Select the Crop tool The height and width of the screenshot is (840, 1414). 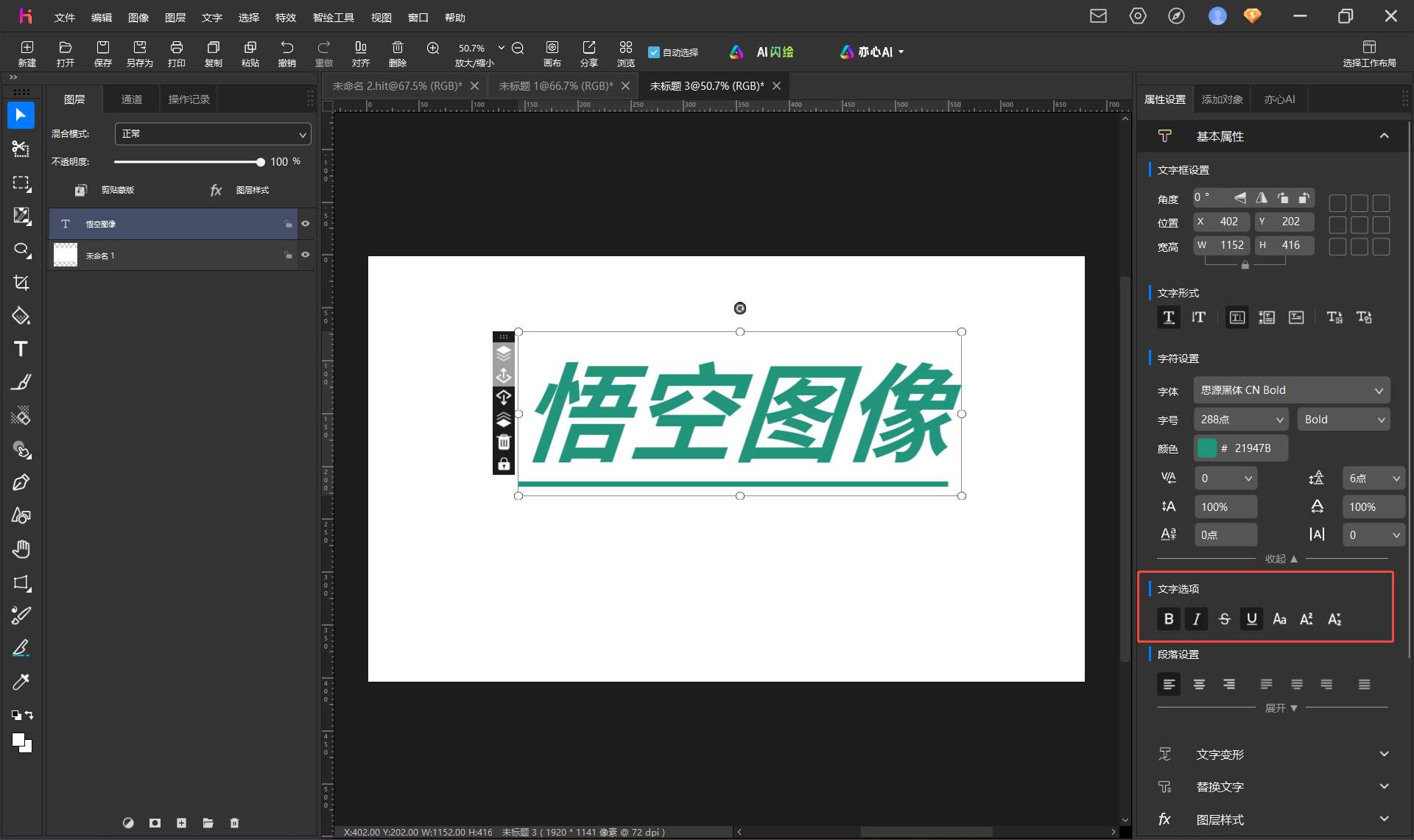[x=21, y=283]
